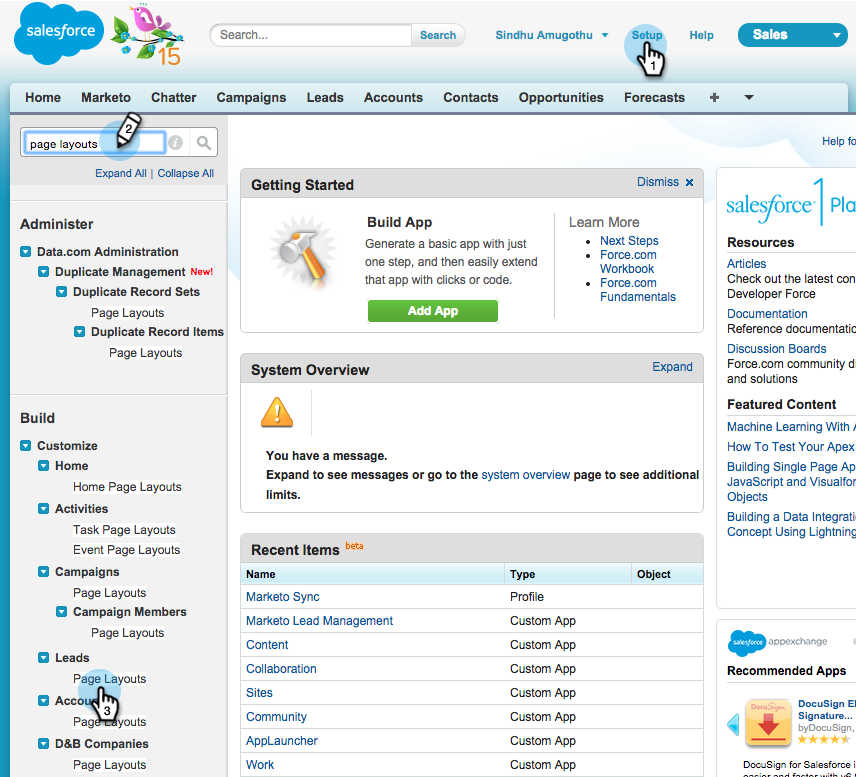Go to the Campaigns tab

(251, 97)
